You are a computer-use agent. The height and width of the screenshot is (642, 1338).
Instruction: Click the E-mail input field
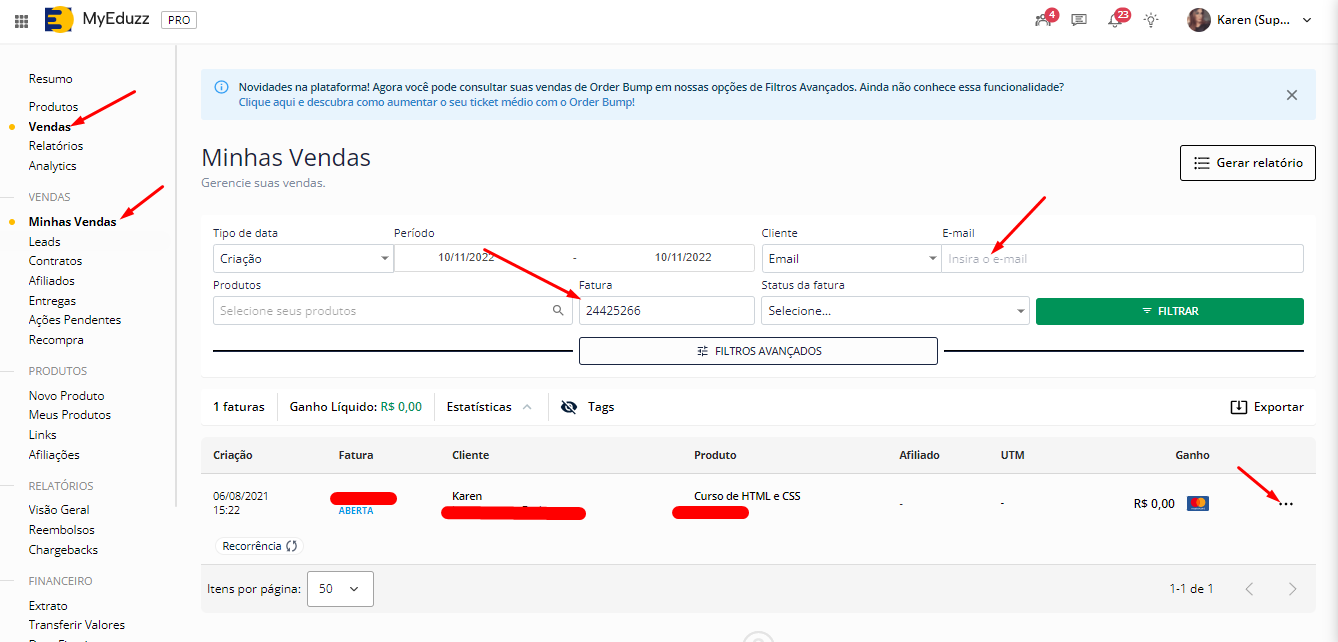click(1121, 259)
